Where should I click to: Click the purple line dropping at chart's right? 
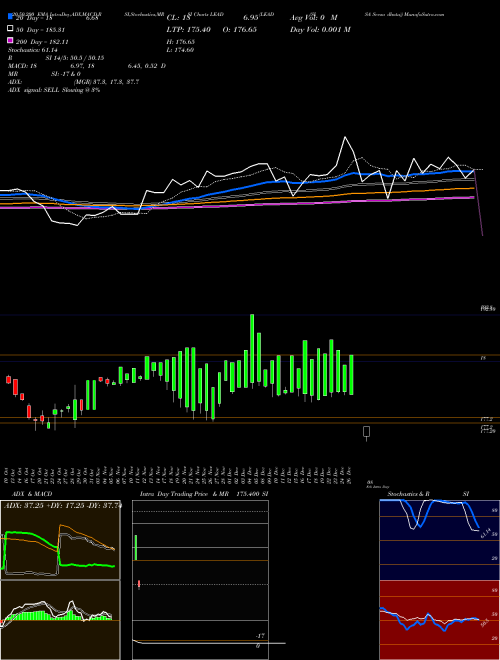click(479, 203)
